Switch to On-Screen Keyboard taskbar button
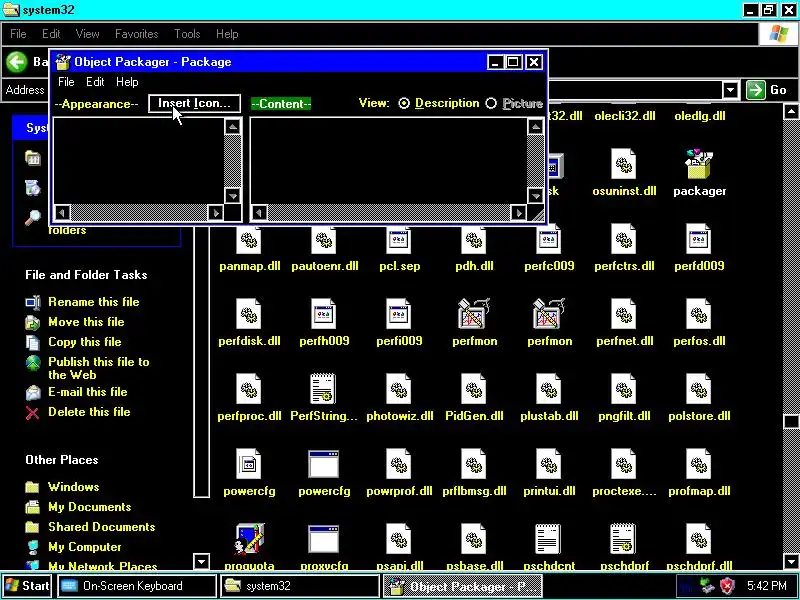The width and height of the screenshot is (800, 600). coord(136,586)
